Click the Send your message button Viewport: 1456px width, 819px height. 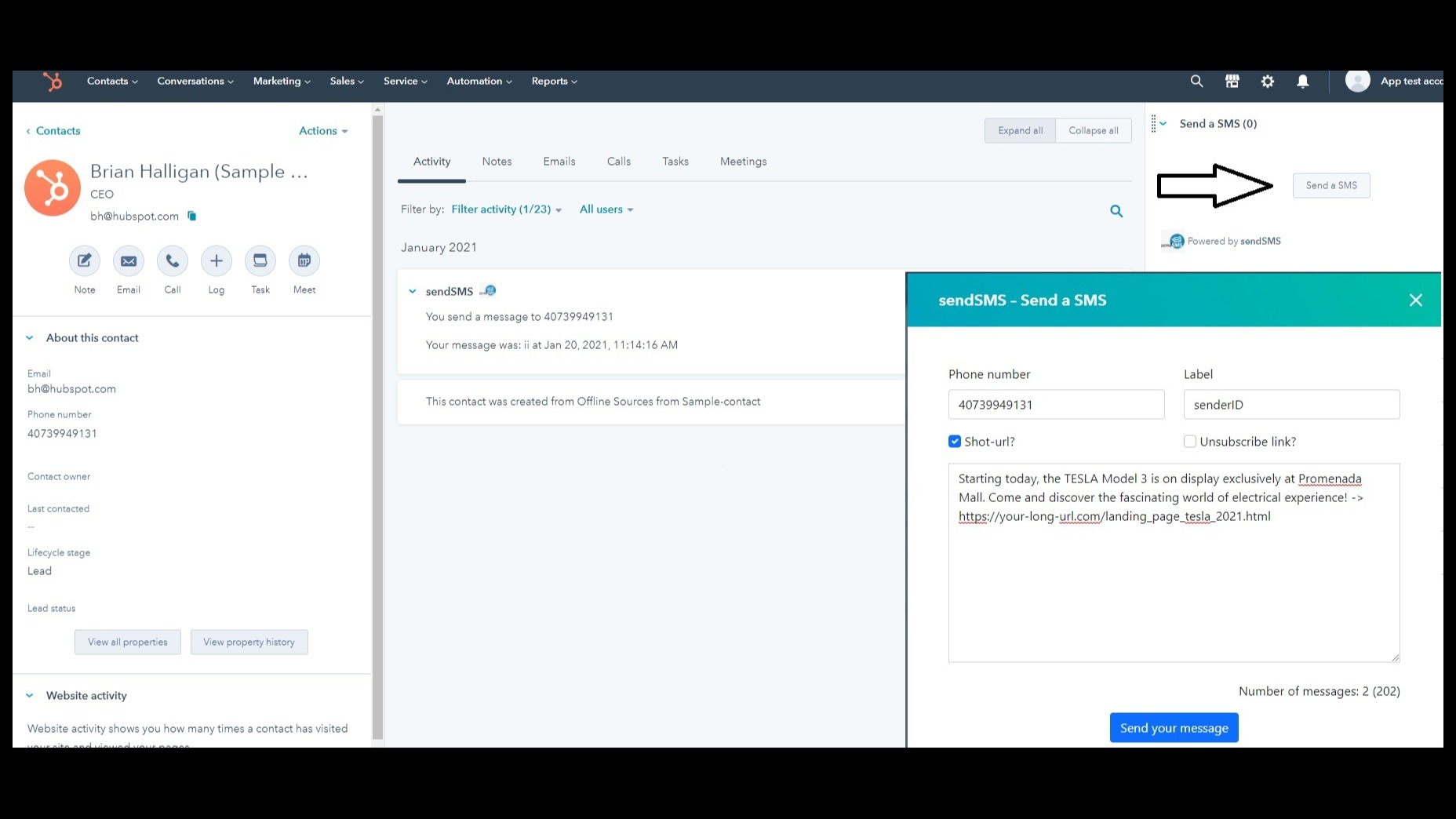pos(1174,728)
